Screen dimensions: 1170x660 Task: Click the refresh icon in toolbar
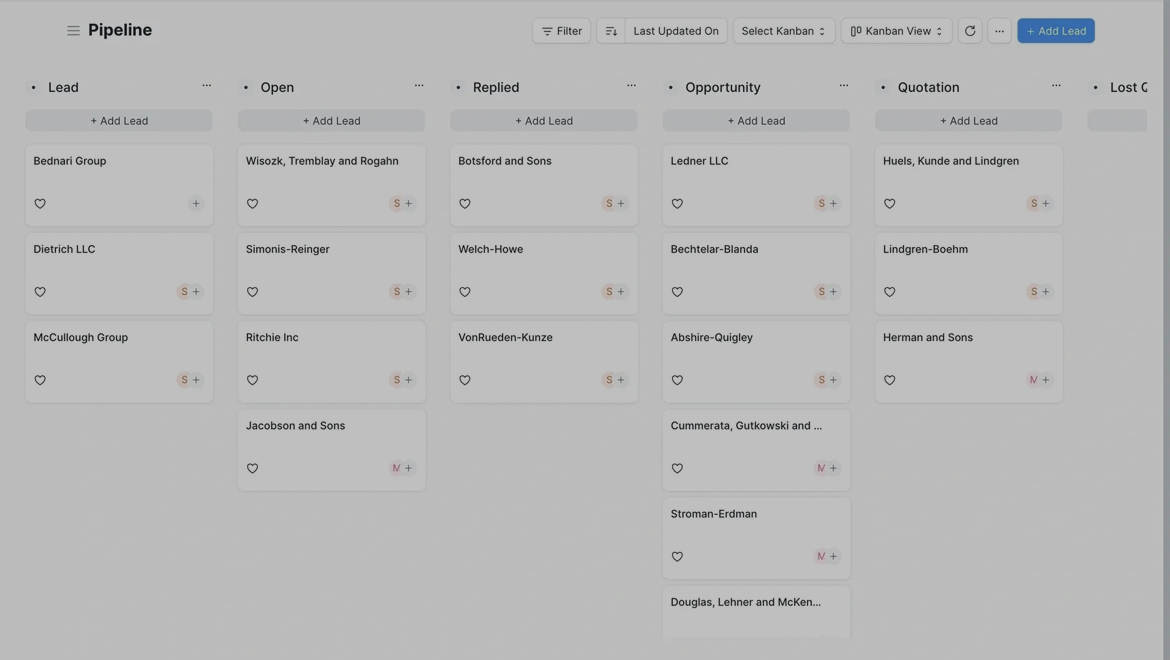[969, 31]
